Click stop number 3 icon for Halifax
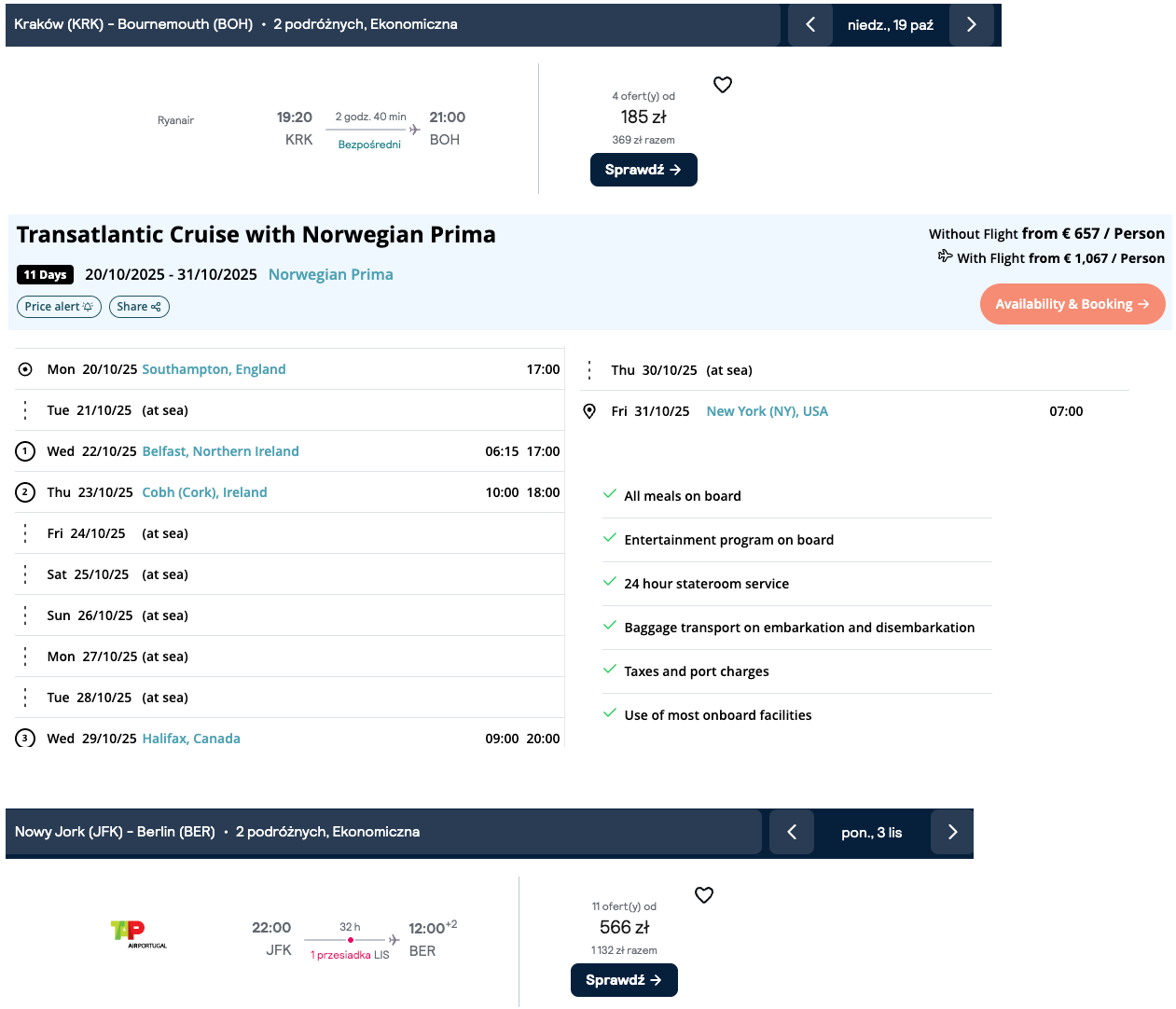 click(x=25, y=738)
